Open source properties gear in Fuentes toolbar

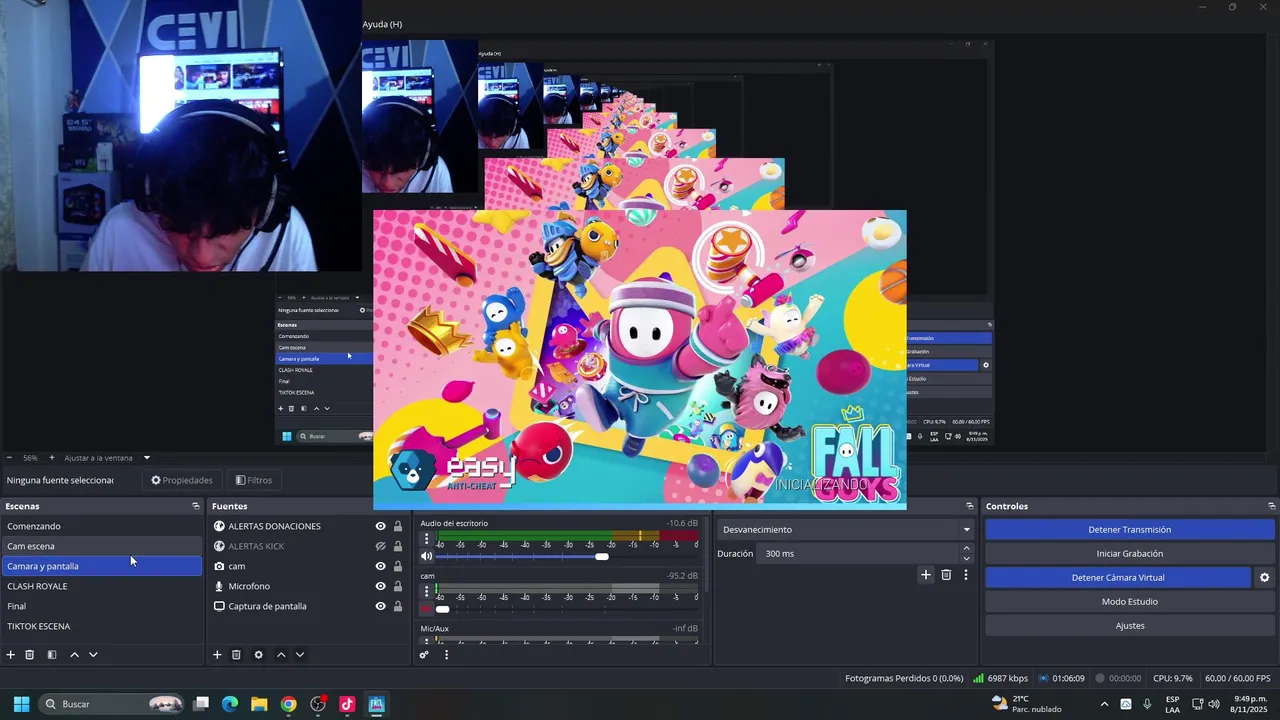(258, 655)
